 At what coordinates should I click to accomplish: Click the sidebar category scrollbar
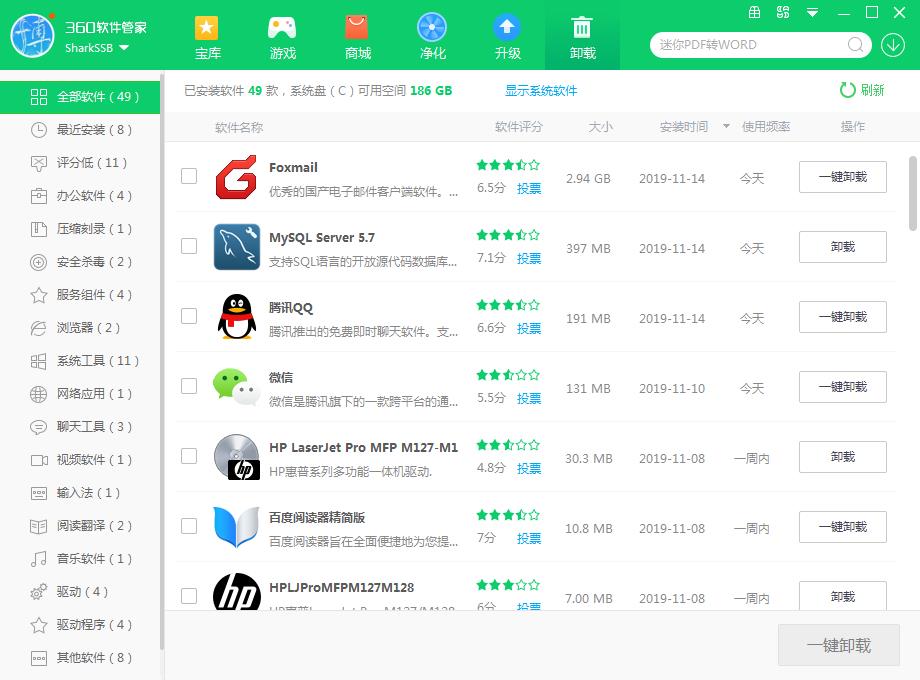point(161,364)
